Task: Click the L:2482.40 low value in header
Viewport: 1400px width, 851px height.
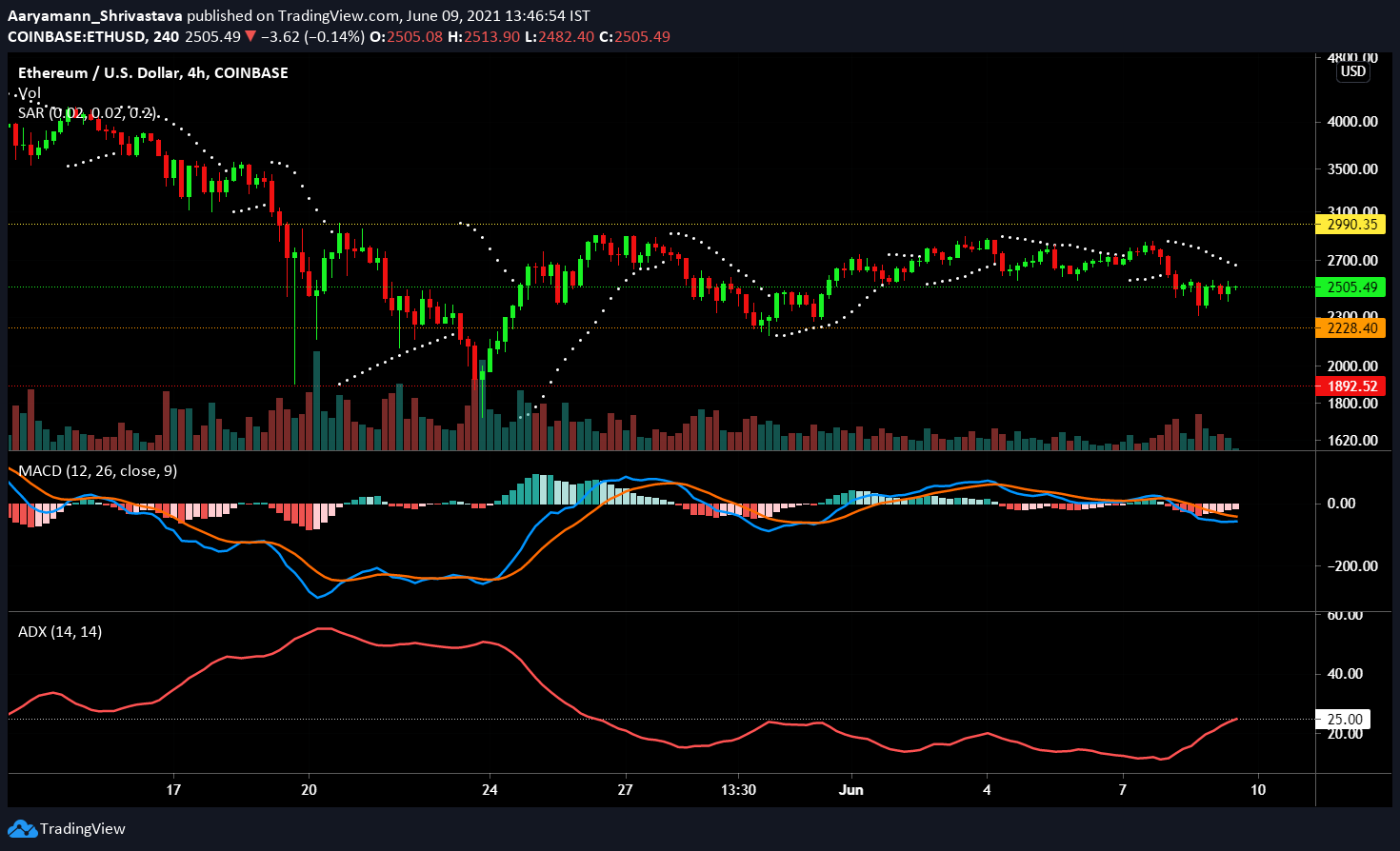Action: 561,37
